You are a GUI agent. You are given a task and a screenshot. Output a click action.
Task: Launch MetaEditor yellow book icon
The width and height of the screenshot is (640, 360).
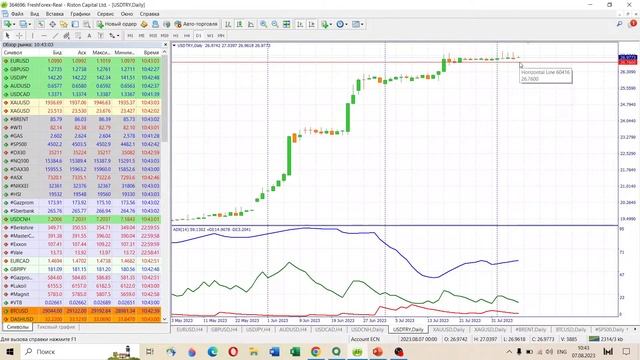[x=144, y=24]
